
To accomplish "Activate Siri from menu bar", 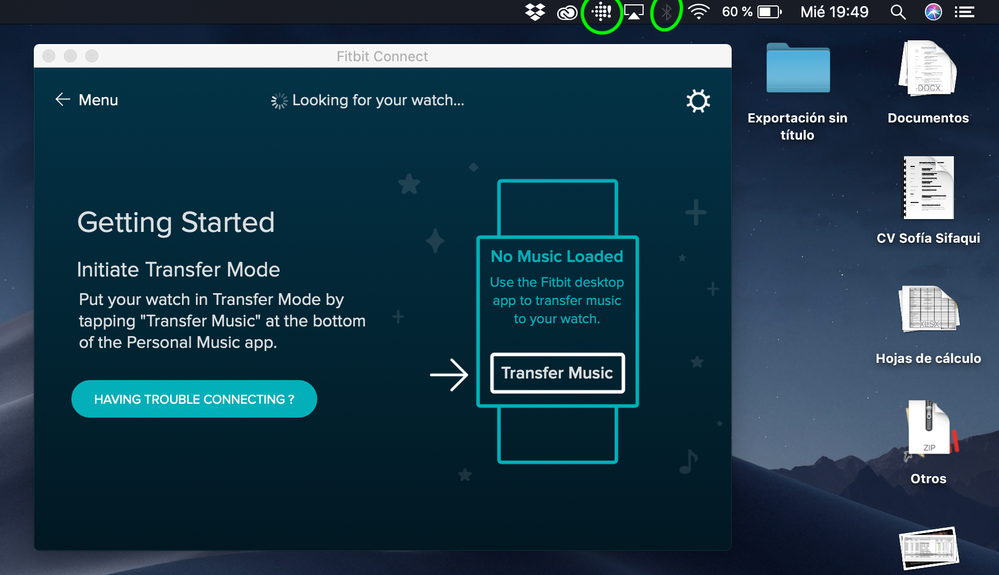I will click(933, 11).
